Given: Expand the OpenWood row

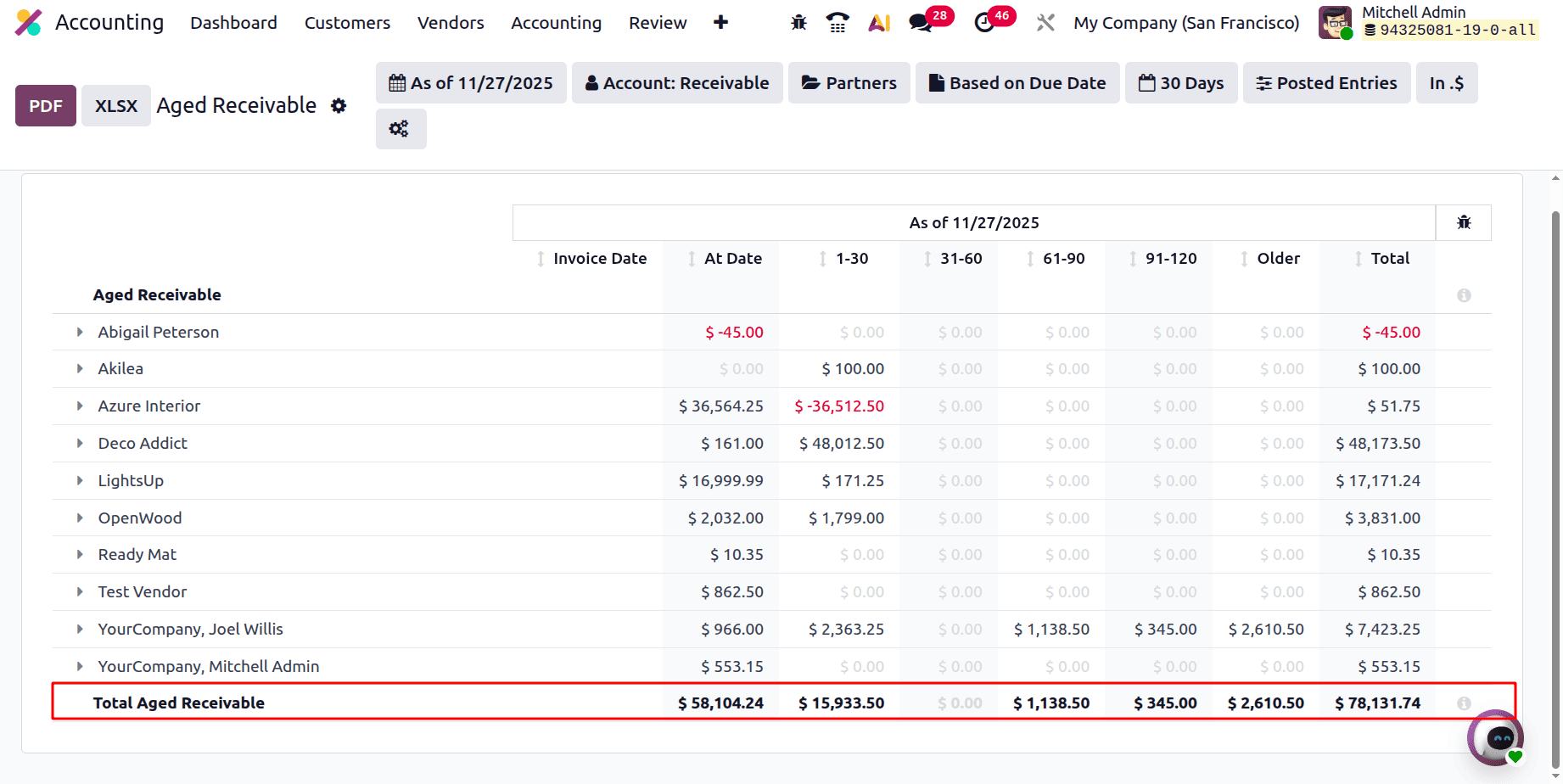Looking at the screenshot, I should (x=80, y=518).
